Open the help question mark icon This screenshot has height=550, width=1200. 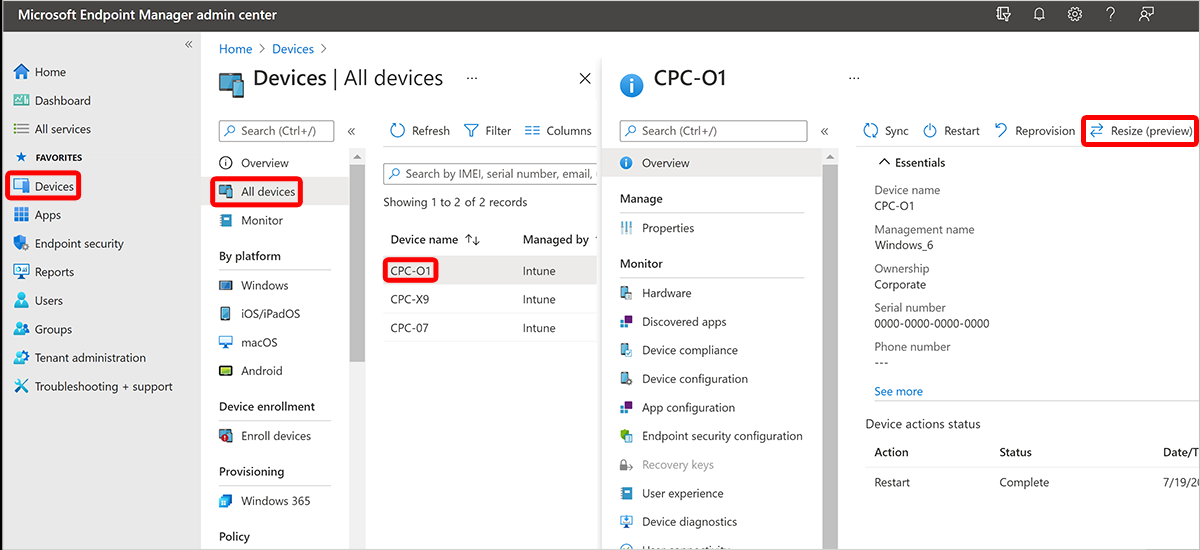(x=1111, y=15)
